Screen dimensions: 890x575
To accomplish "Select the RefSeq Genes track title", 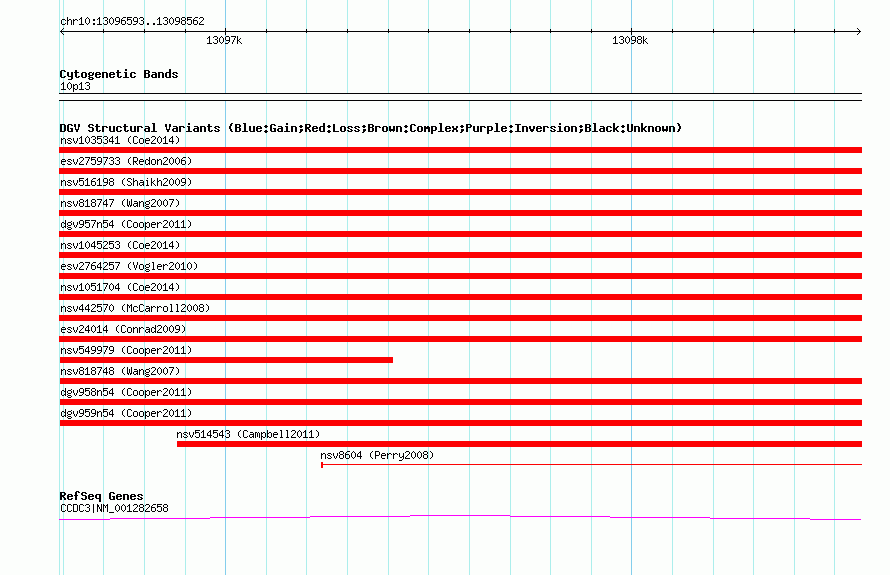I will pyautogui.click(x=101, y=496).
